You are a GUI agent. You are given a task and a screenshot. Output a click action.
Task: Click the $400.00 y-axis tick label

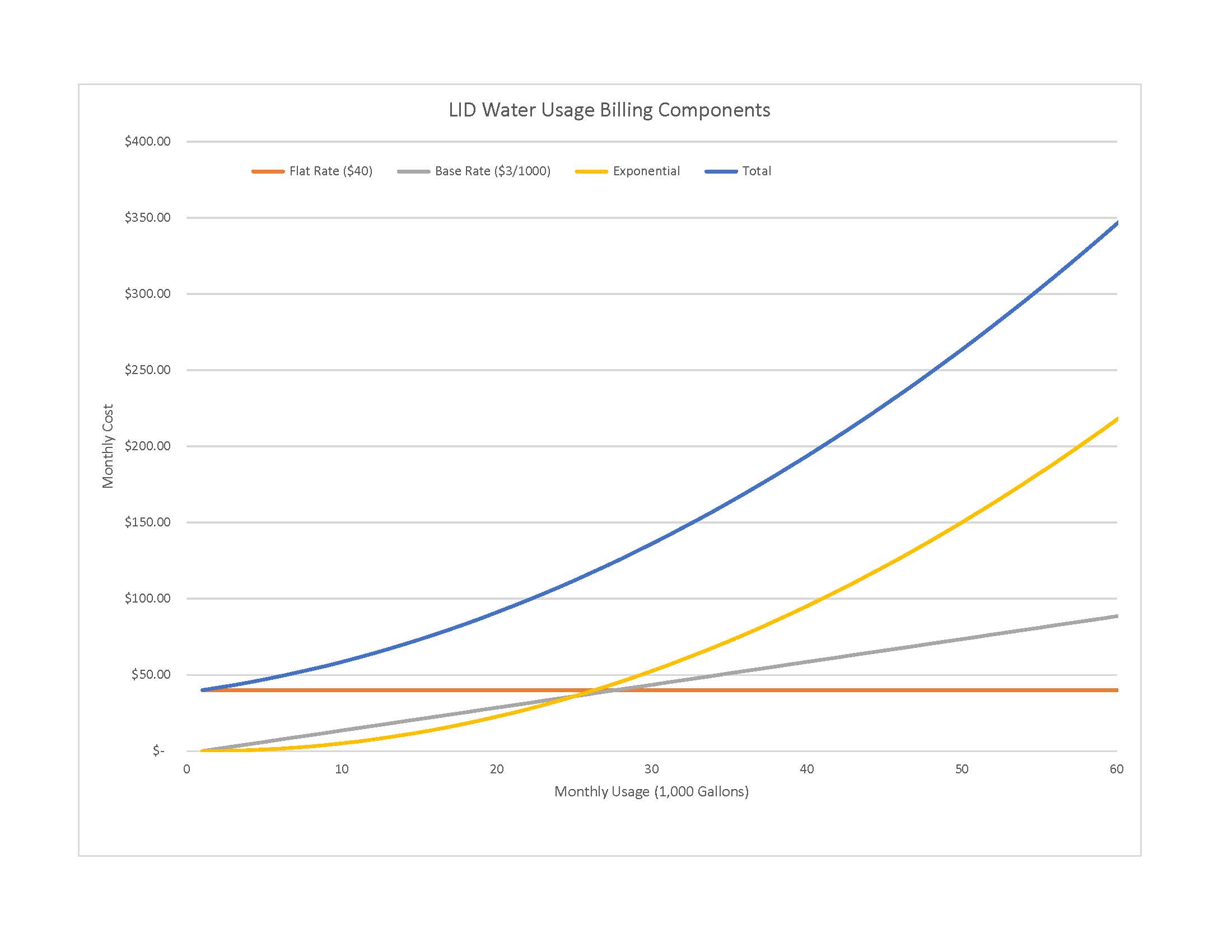coord(148,141)
